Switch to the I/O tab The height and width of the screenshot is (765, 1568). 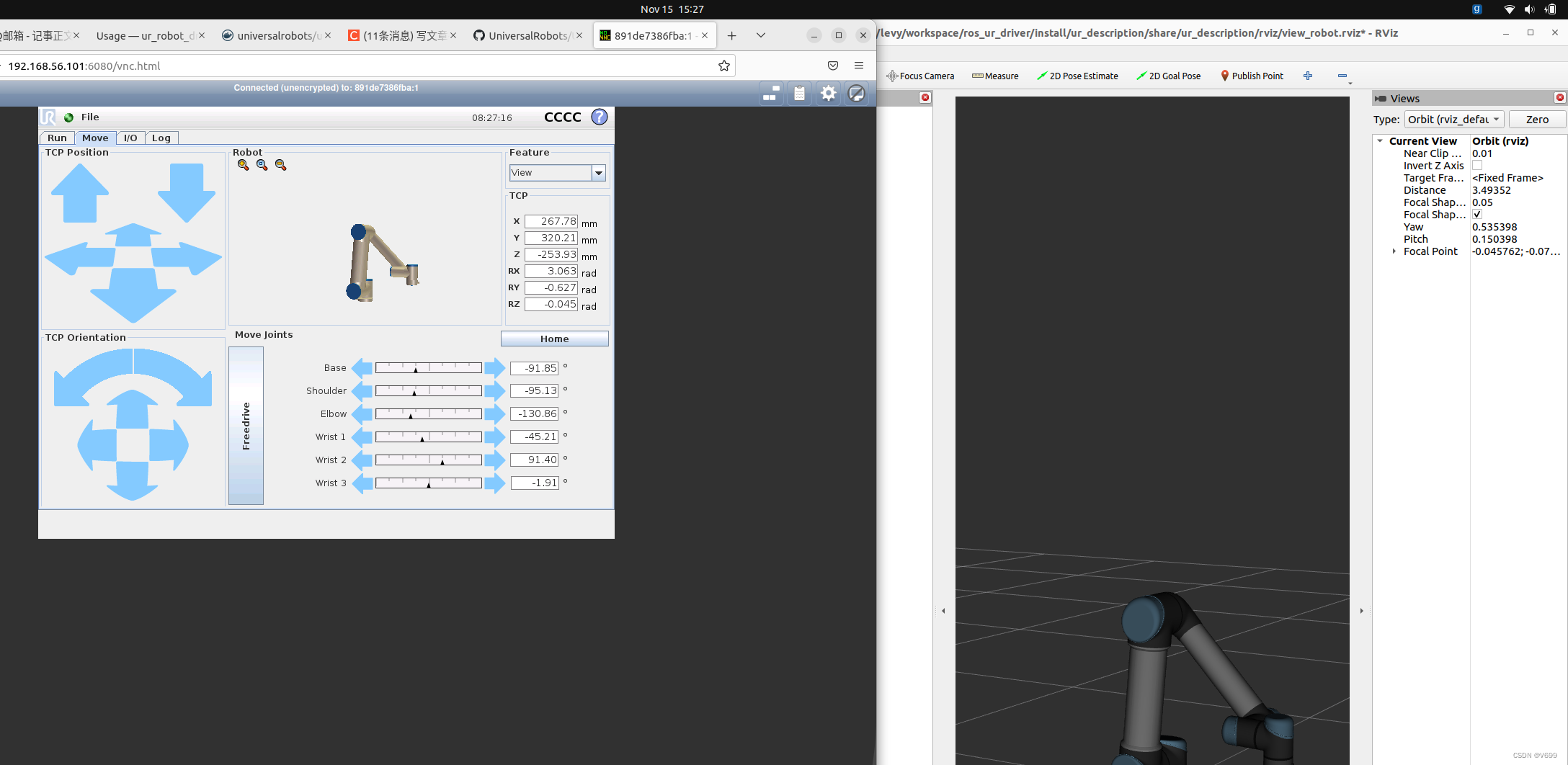pos(130,138)
